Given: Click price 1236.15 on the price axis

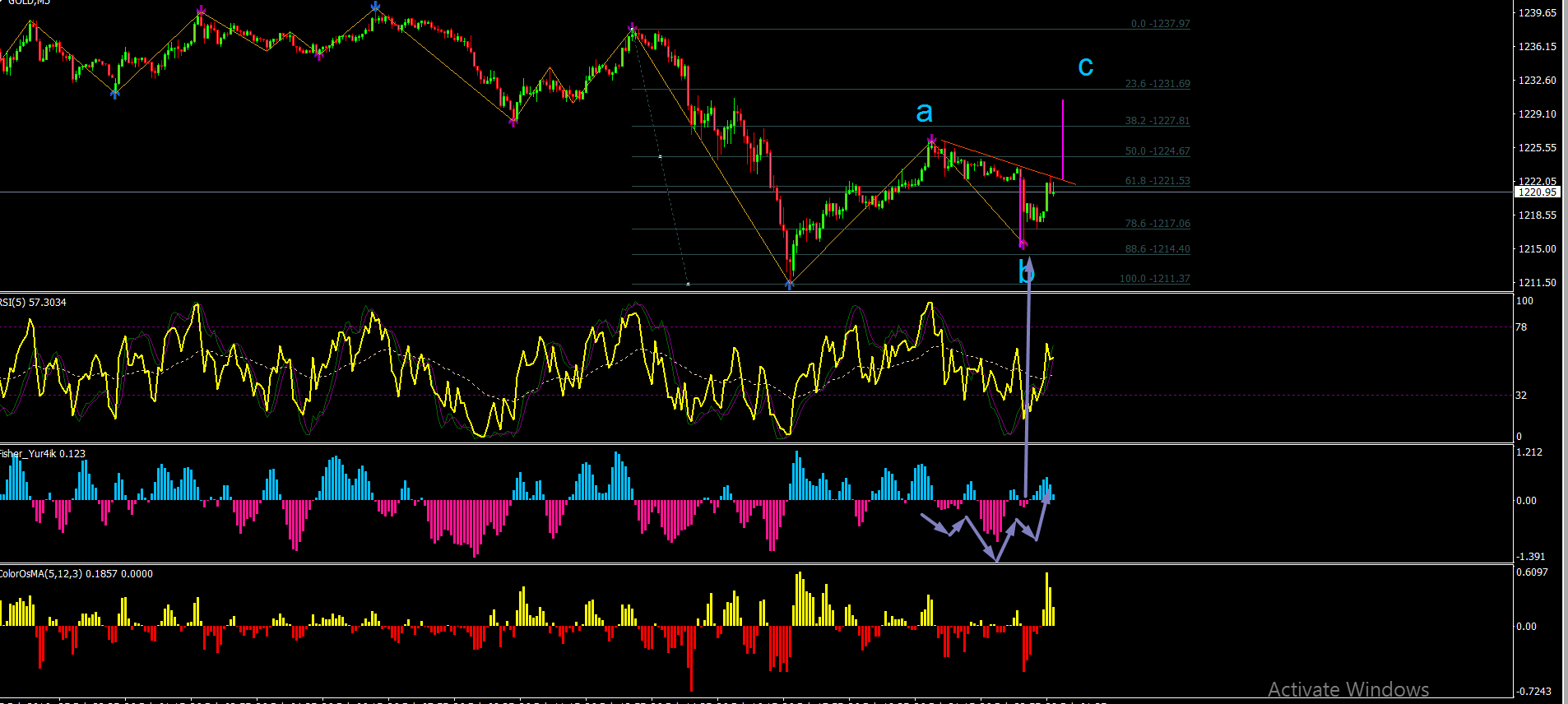Looking at the screenshot, I should [1537, 47].
